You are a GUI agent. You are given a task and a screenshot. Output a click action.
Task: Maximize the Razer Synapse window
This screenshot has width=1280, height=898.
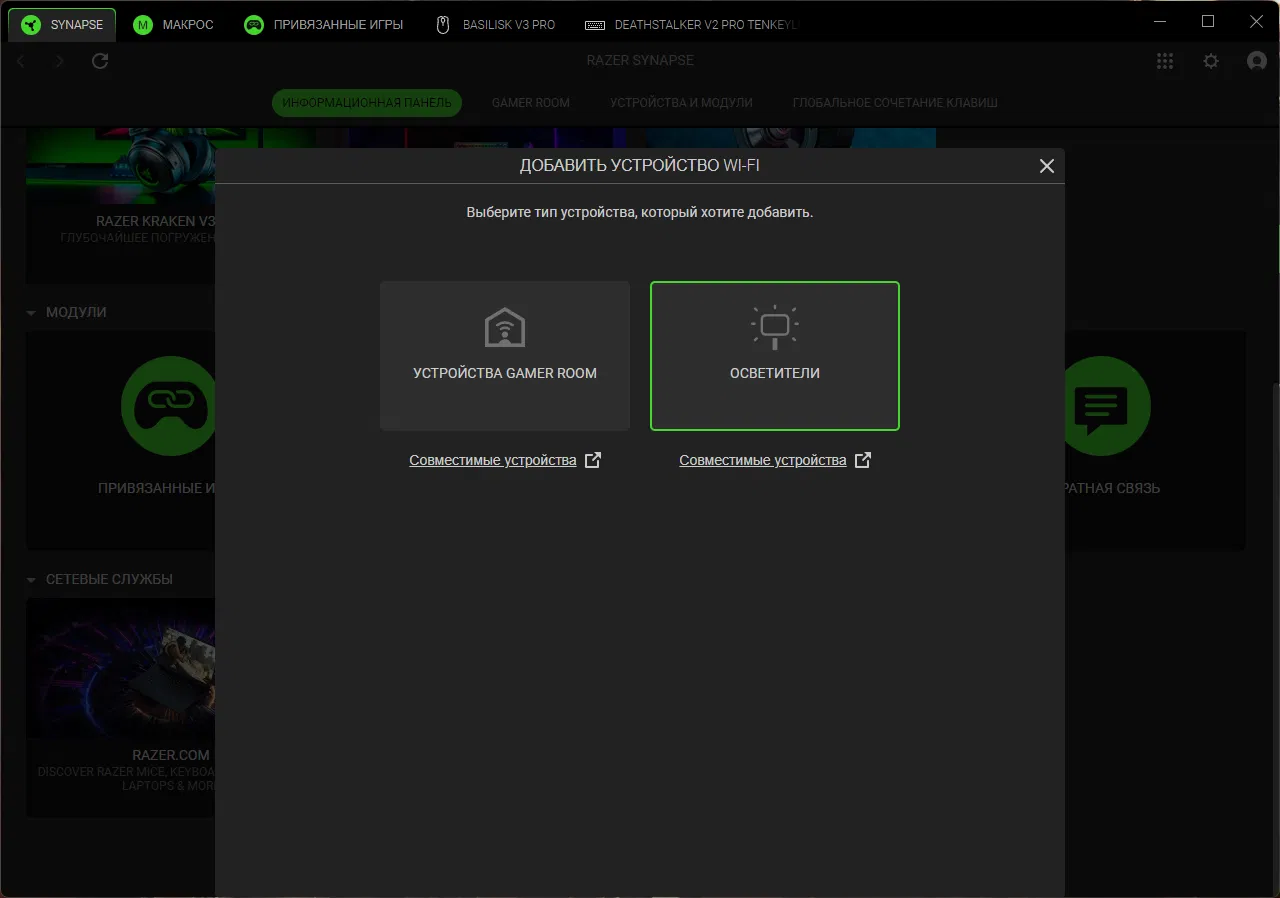[1208, 22]
